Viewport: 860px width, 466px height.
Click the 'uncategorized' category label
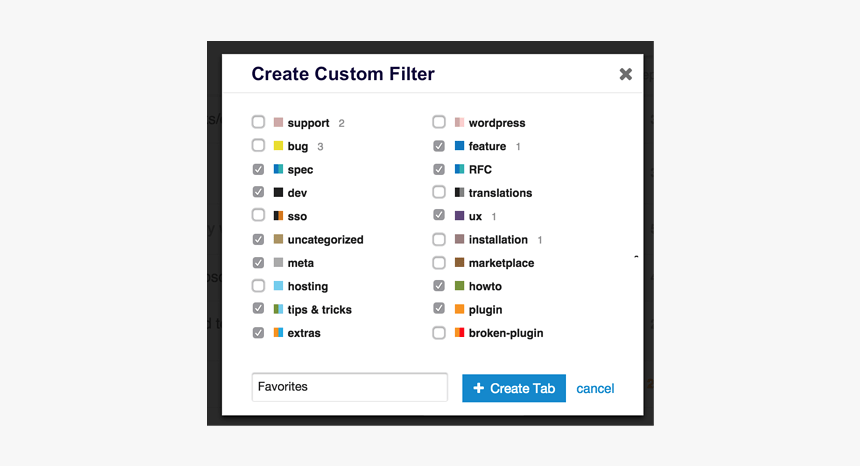pyautogui.click(x=325, y=240)
